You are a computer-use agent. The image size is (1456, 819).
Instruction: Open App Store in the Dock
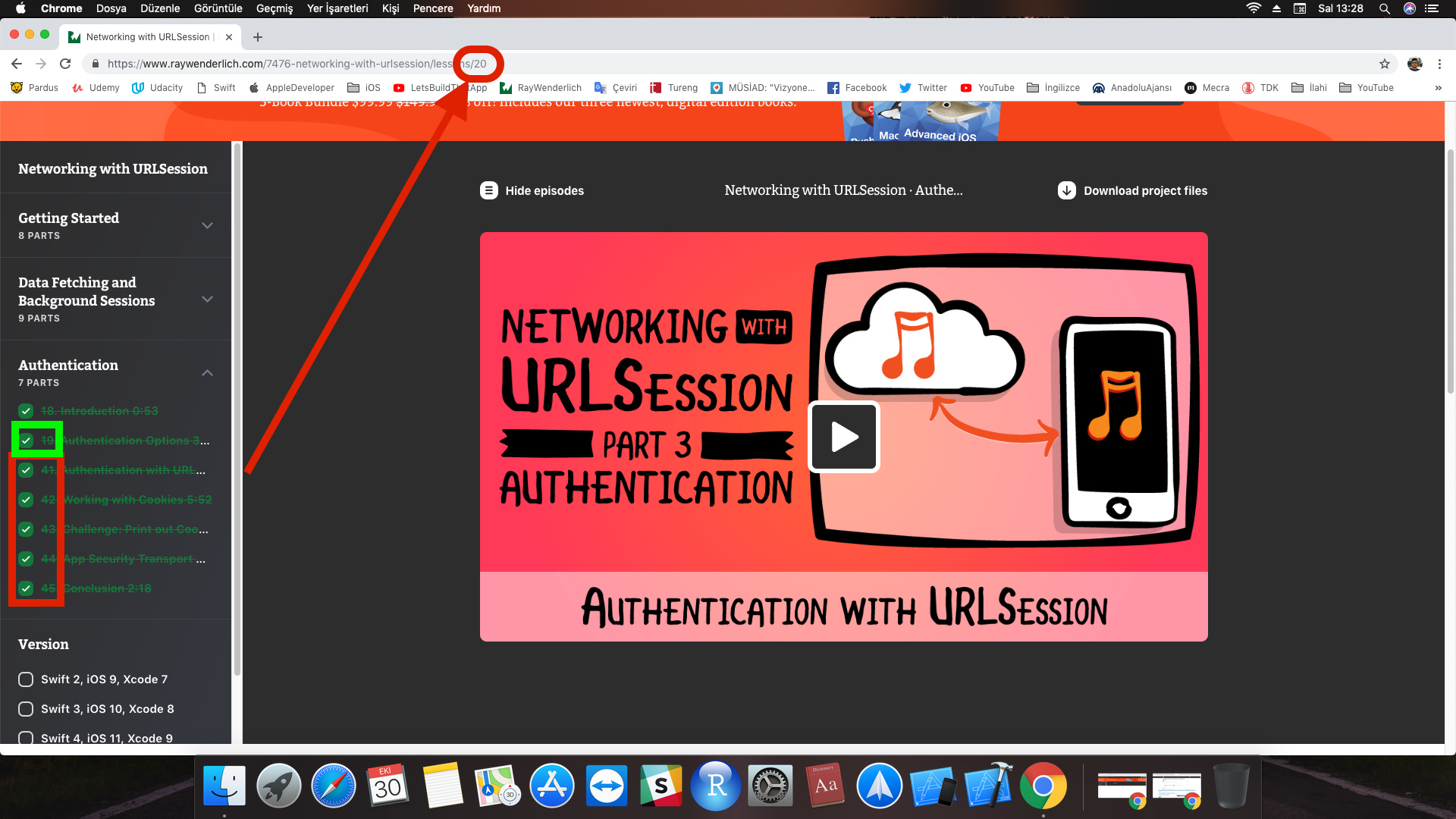552,786
